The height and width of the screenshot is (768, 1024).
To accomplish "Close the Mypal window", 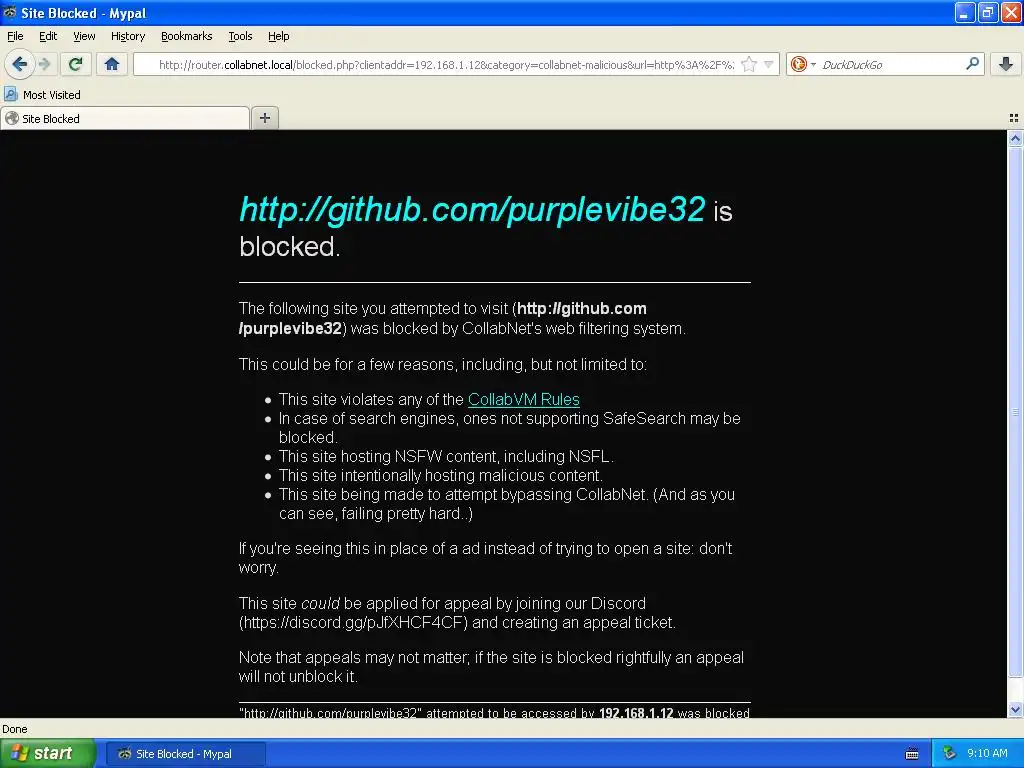I will tap(1010, 12).
